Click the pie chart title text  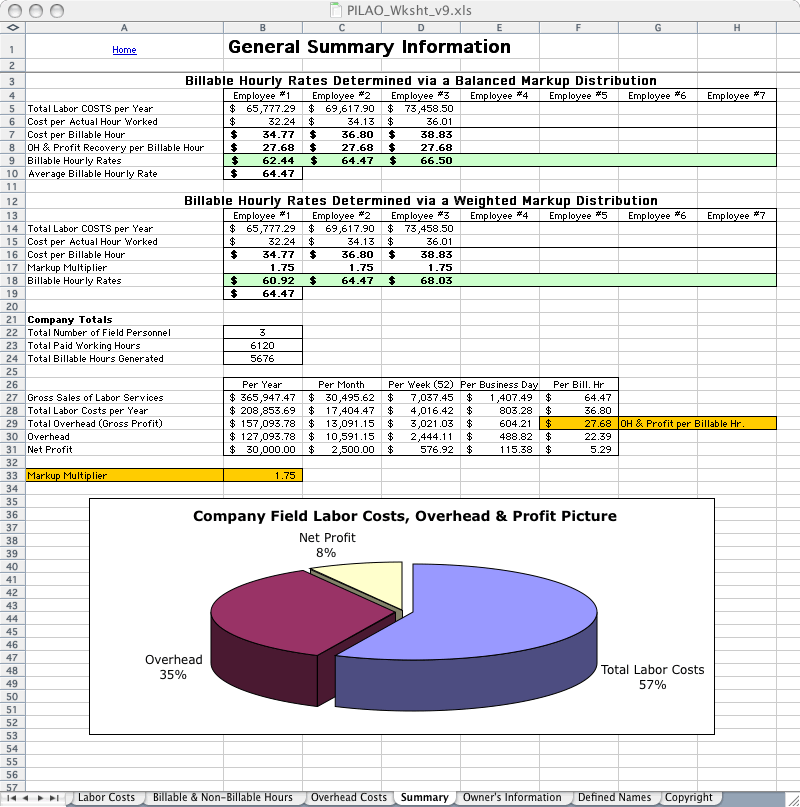point(405,516)
